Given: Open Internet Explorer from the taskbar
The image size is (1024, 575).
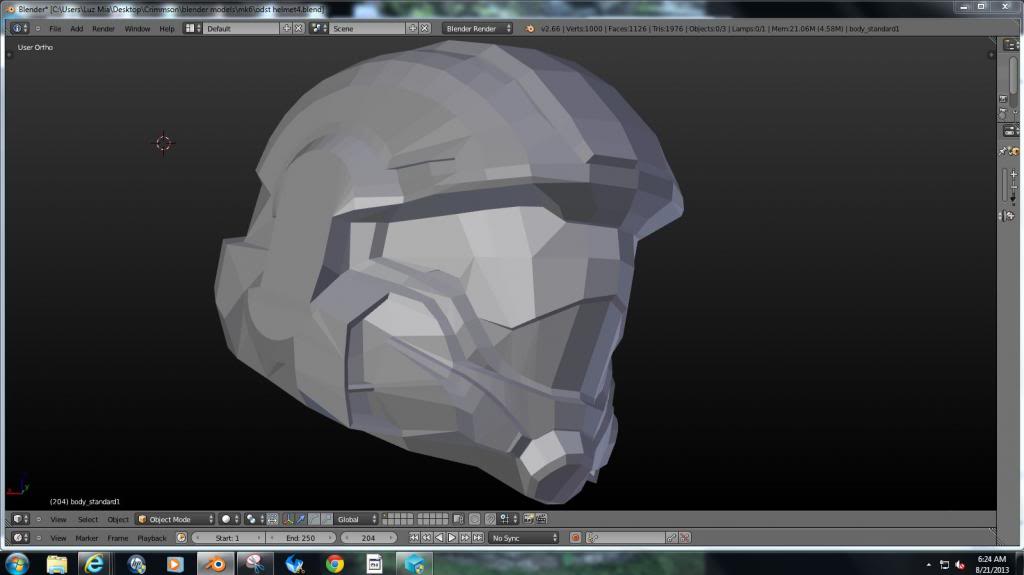Looking at the screenshot, I should (94, 564).
